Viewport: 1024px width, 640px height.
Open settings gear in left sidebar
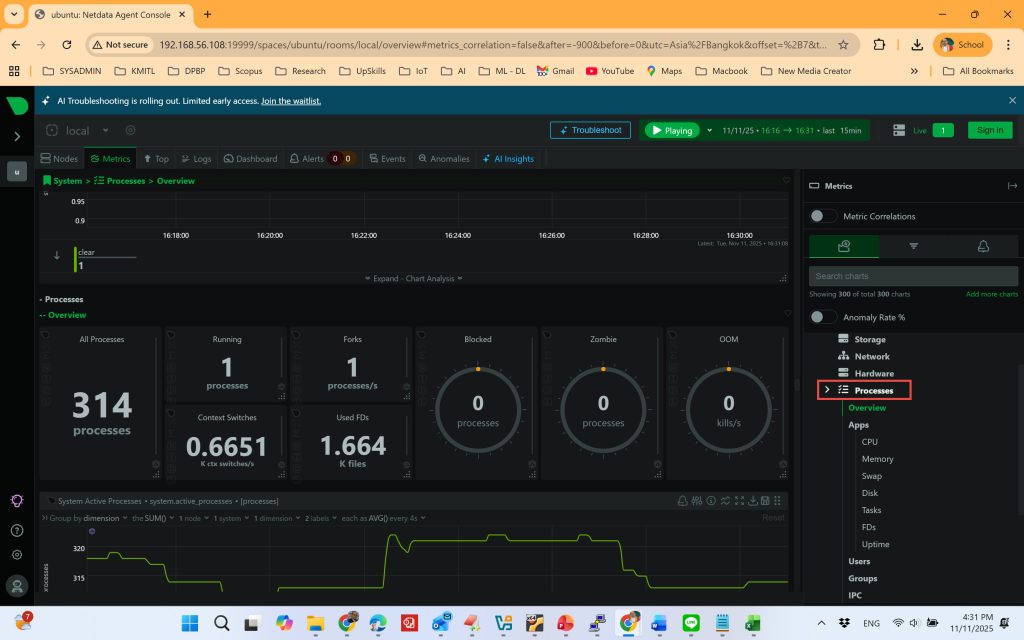[x=17, y=555]
